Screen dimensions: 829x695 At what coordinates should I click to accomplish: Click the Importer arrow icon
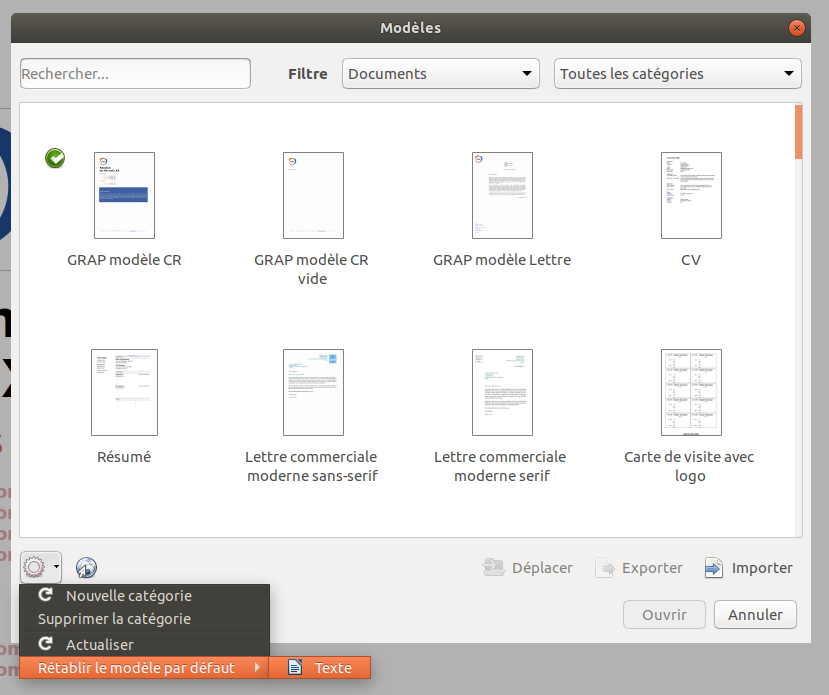pos(713,568)
